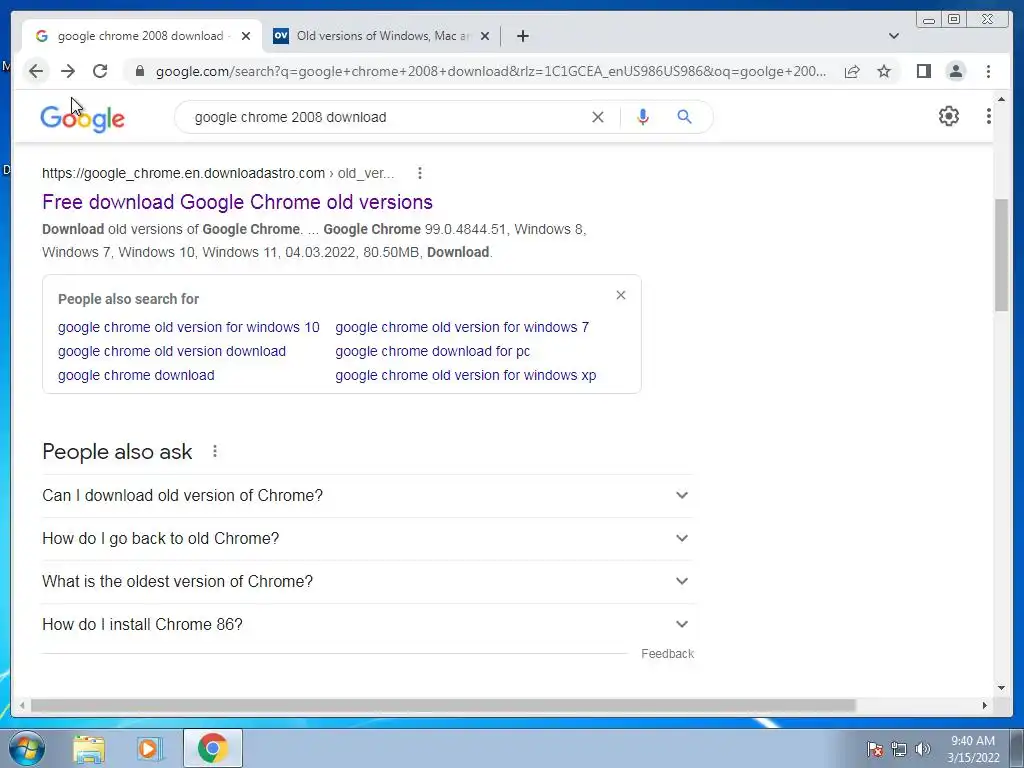The image size is (1024, 768).
Task: Click the horizontal scrollbar thumb
Action: [x=443, y=705]
